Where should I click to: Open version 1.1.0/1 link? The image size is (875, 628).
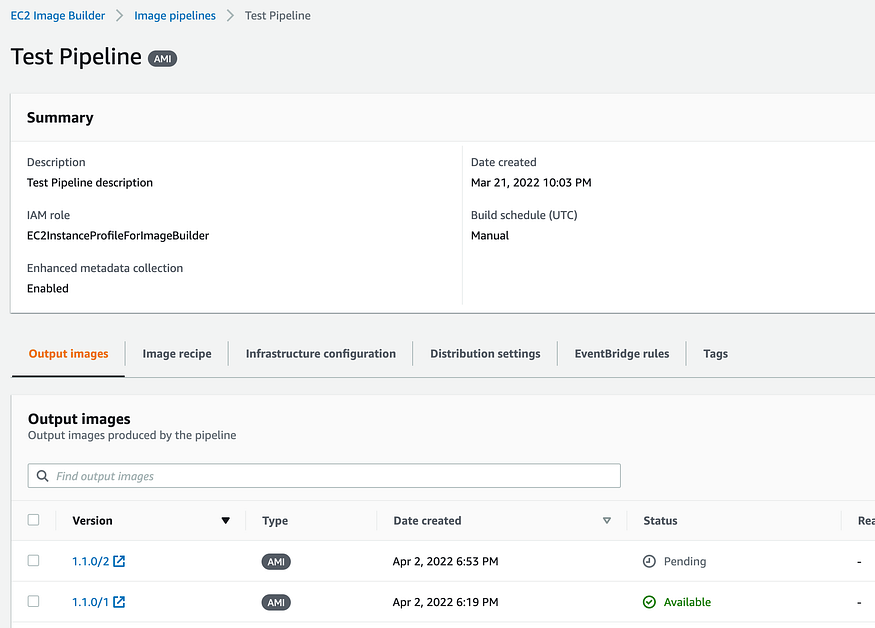point(90,602)
